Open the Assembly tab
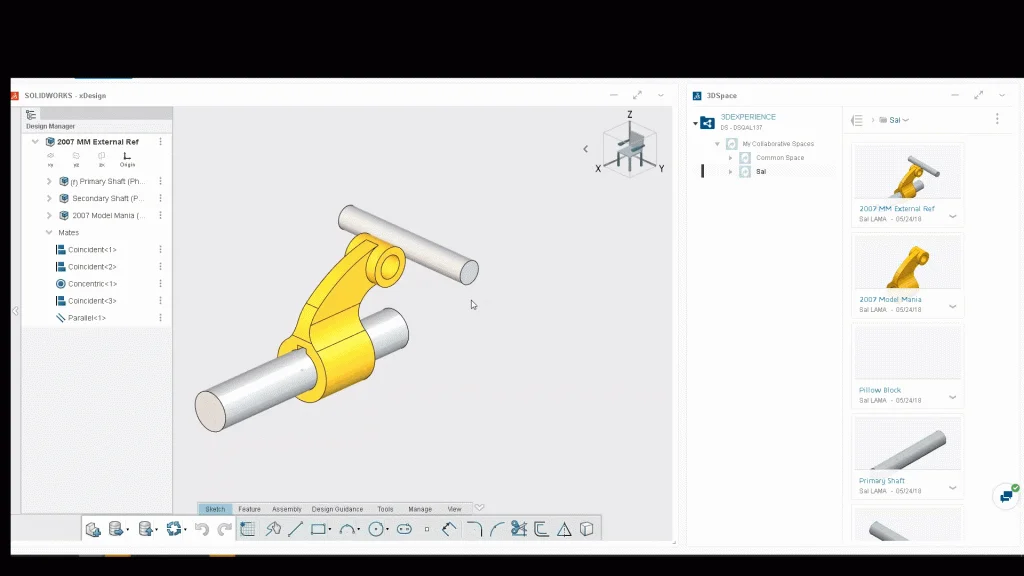The width and height of the screenshot is (1024, 576). [286, 509]
